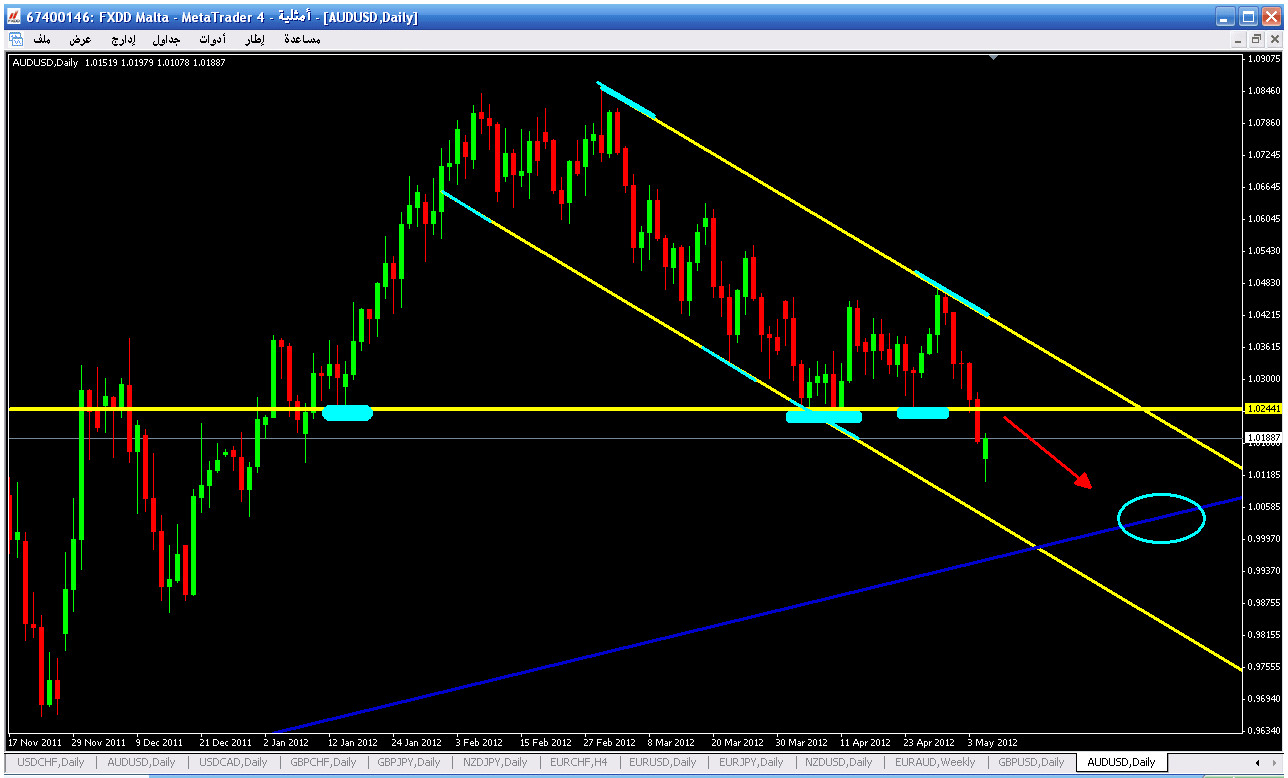
Task: Click the 3 Feb 2012 date label
Action: 479,743
